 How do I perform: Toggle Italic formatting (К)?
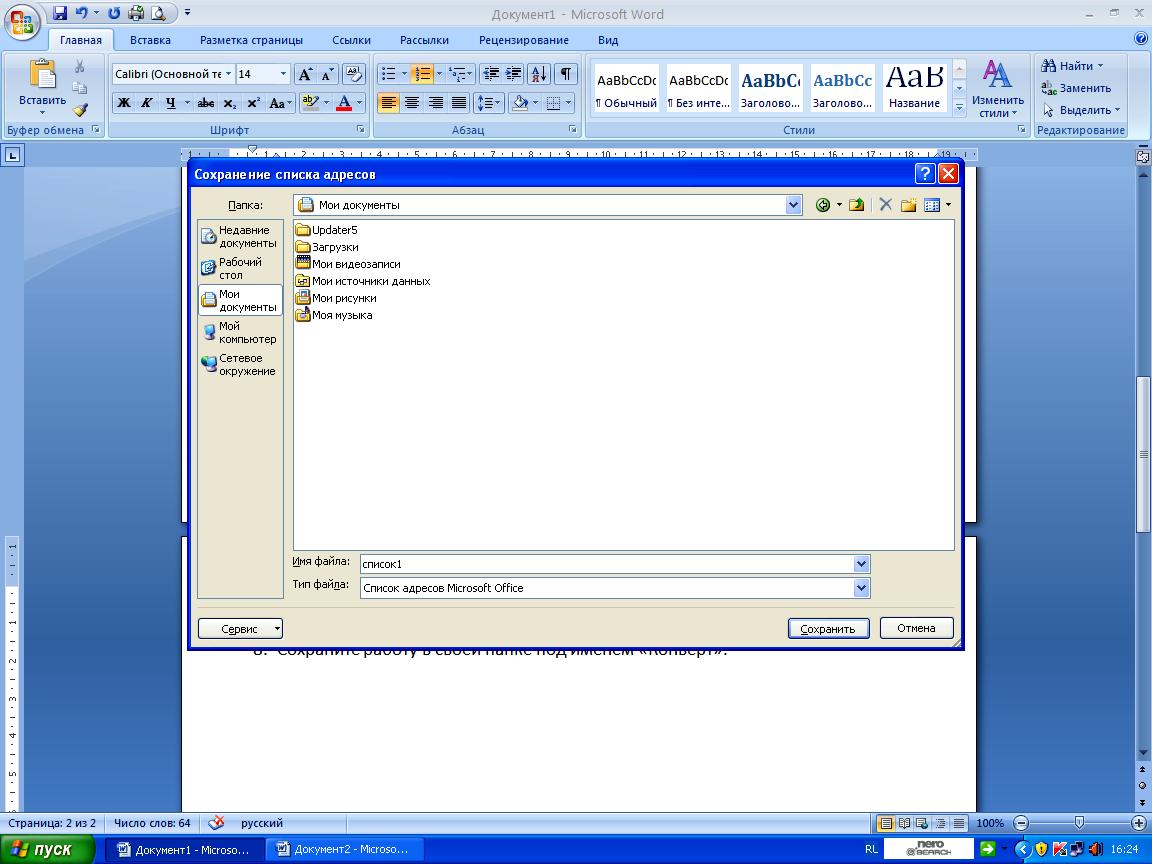146,103
